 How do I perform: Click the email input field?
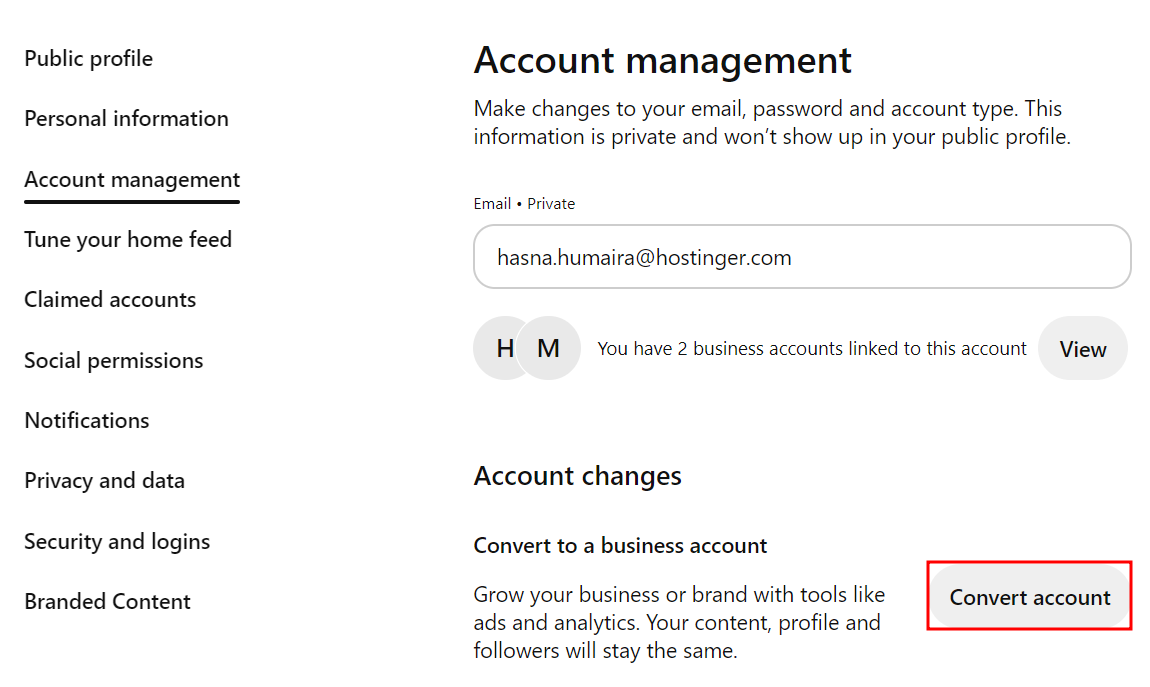pos(800,257)
